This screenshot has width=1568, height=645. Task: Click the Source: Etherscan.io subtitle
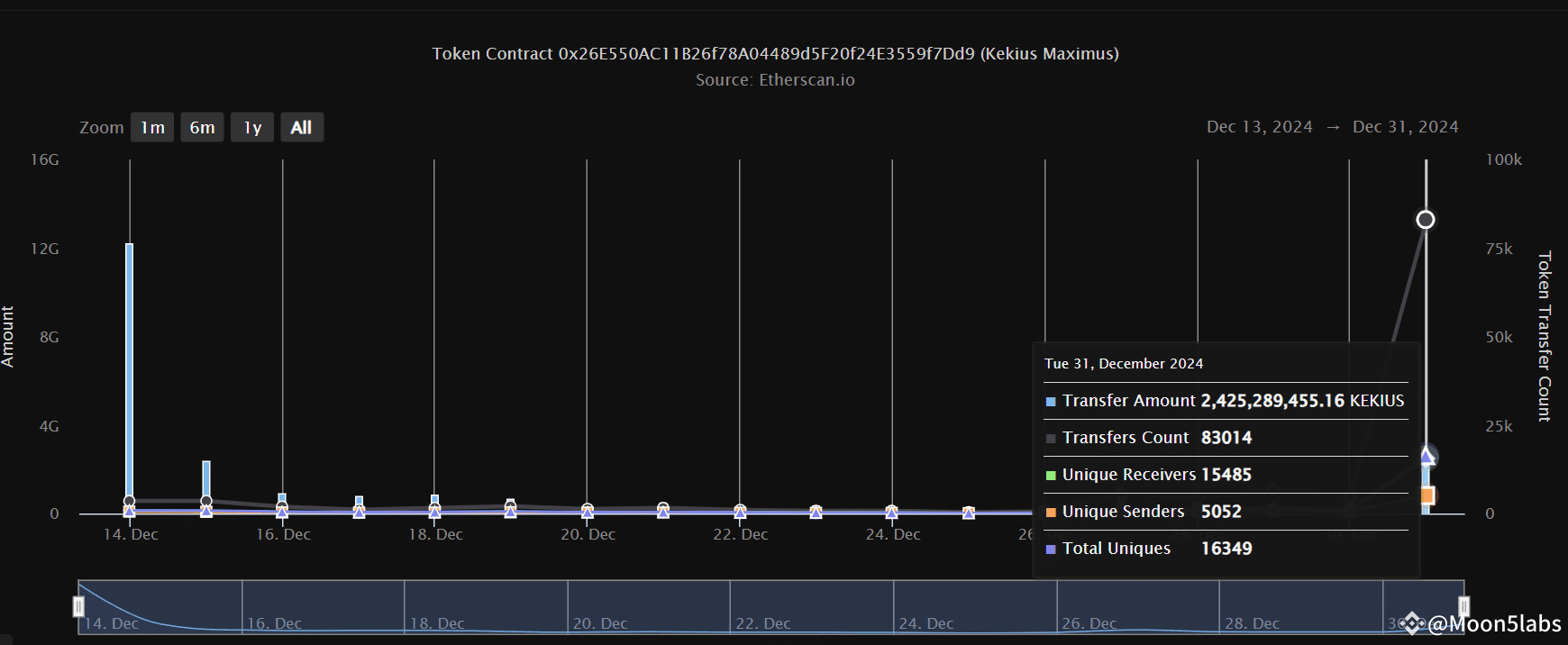coord(775,80)
